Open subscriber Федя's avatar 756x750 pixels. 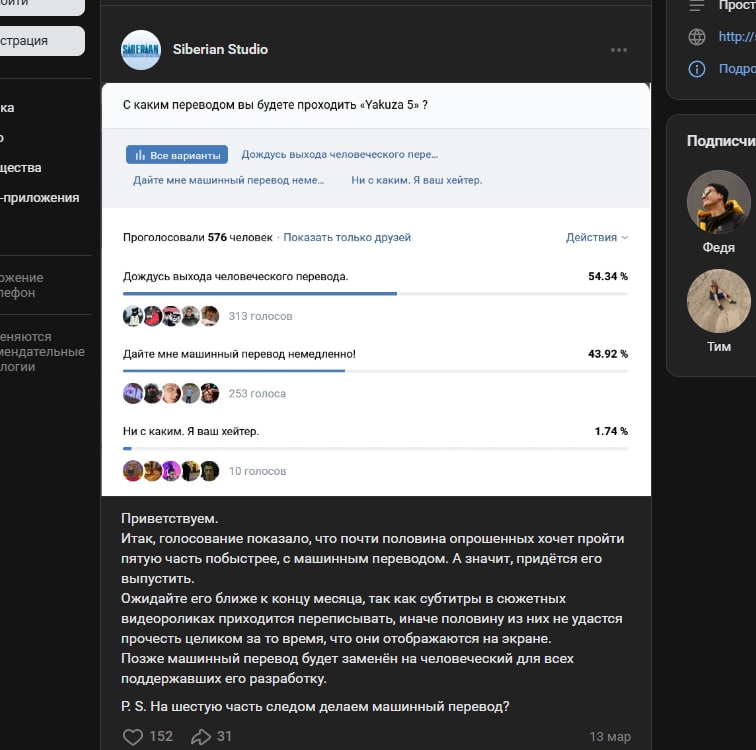[x=718, y=202]
